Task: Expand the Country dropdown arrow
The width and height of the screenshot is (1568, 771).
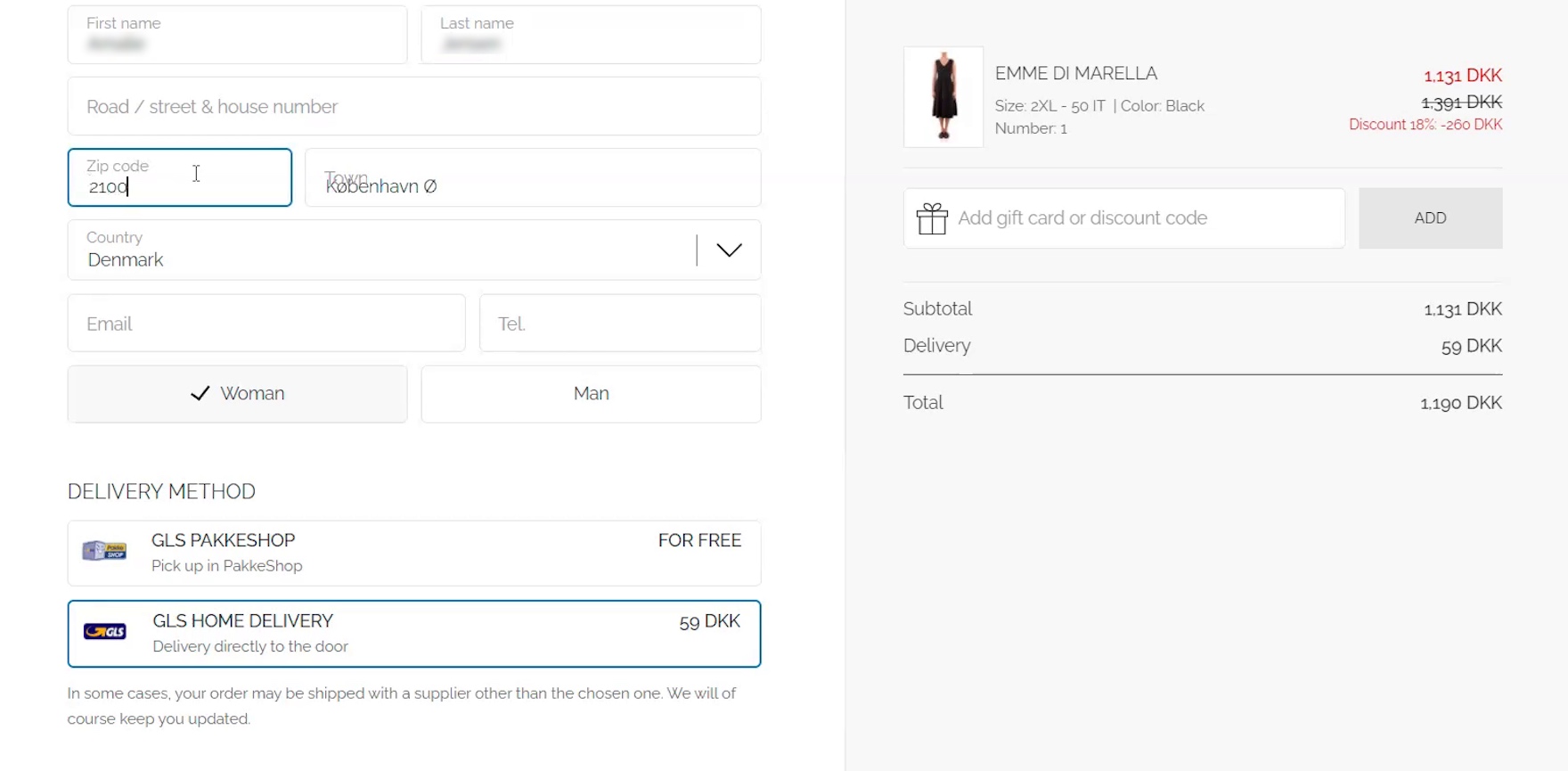Action: pos(729,250)
